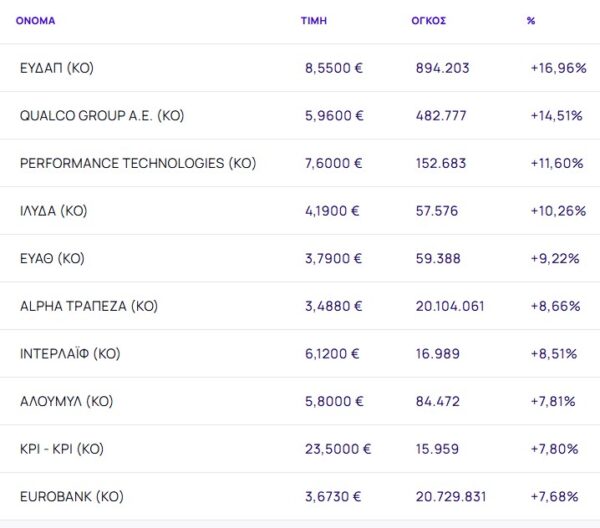Open the ΕΥΔΑΠ (ΚΟ) stock link
600x528 pixels.
pyautogui.click(x=56, y=68)
